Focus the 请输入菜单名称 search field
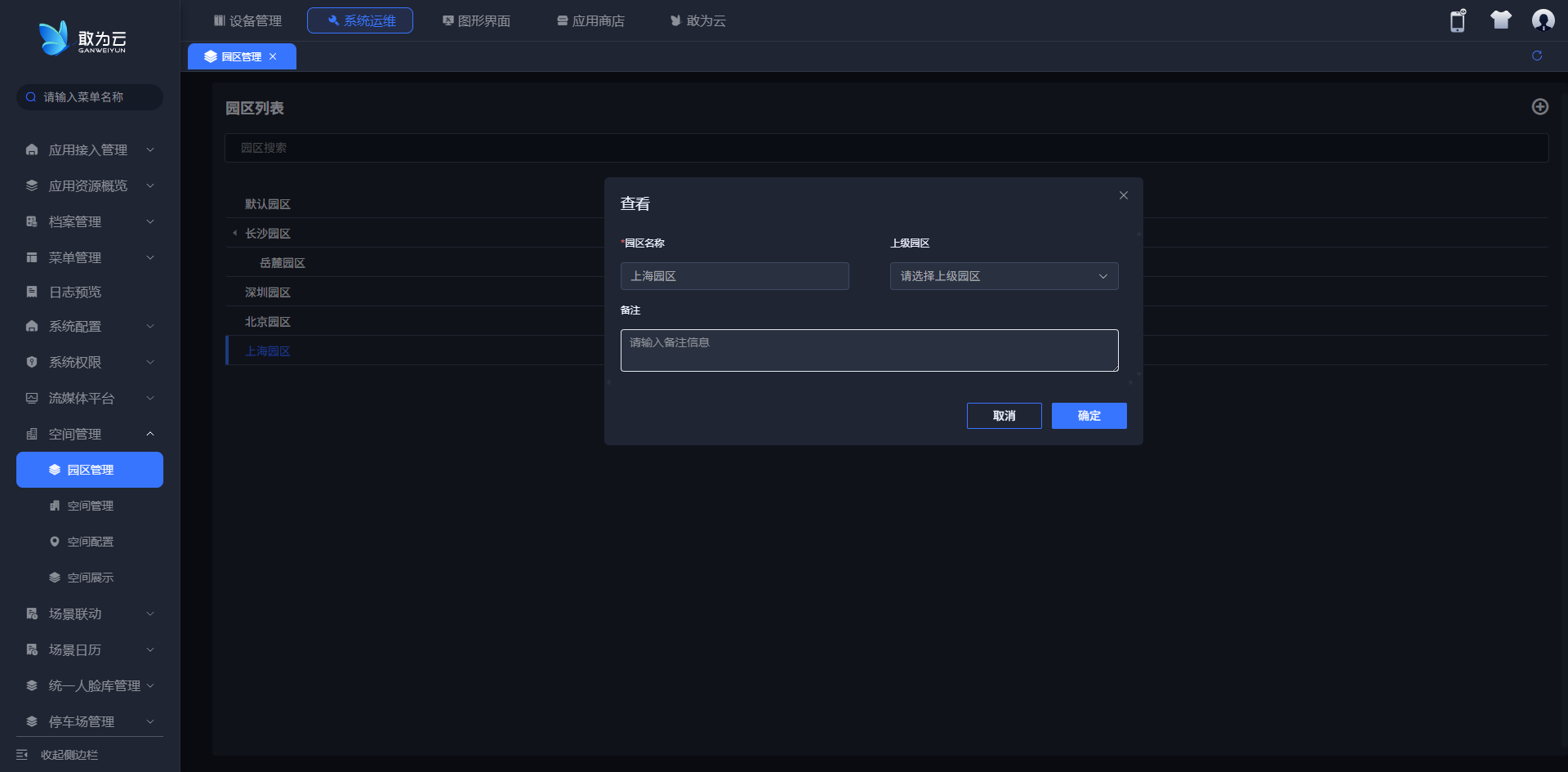The image size is (1568, 772). [90, 97]
